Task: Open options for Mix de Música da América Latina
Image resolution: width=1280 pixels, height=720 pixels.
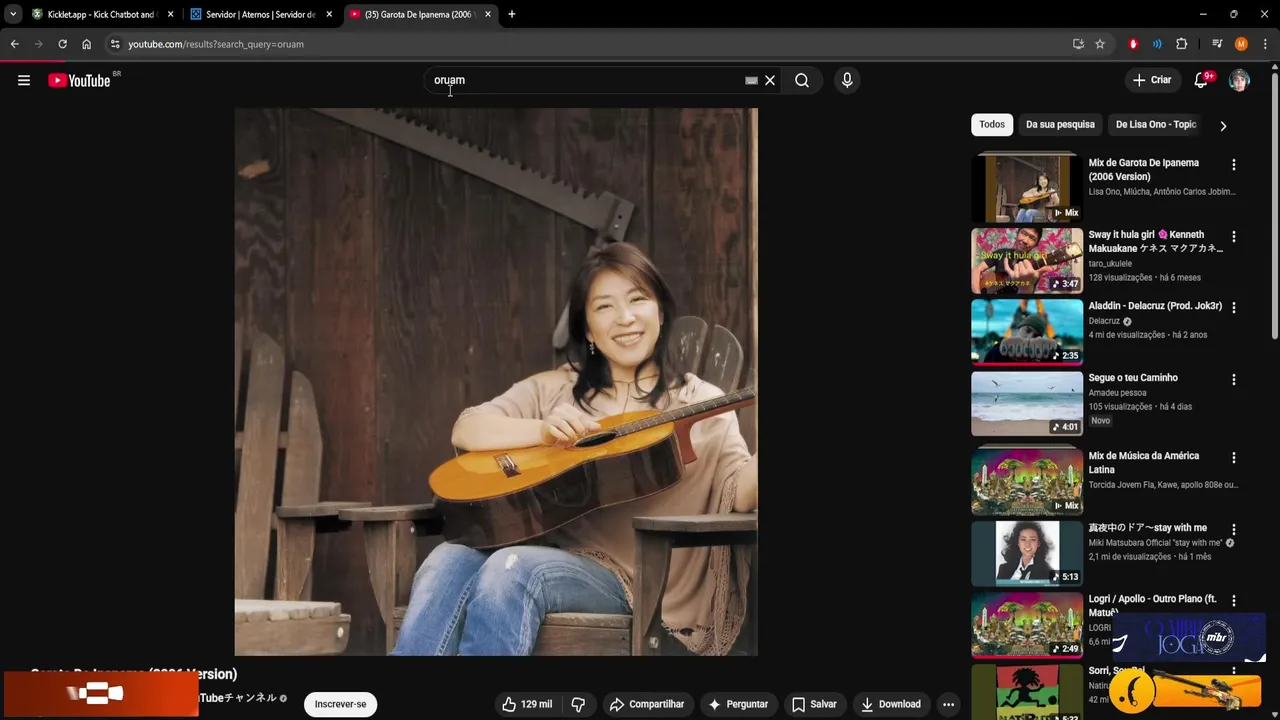Action: click(x=1233, y=458)
